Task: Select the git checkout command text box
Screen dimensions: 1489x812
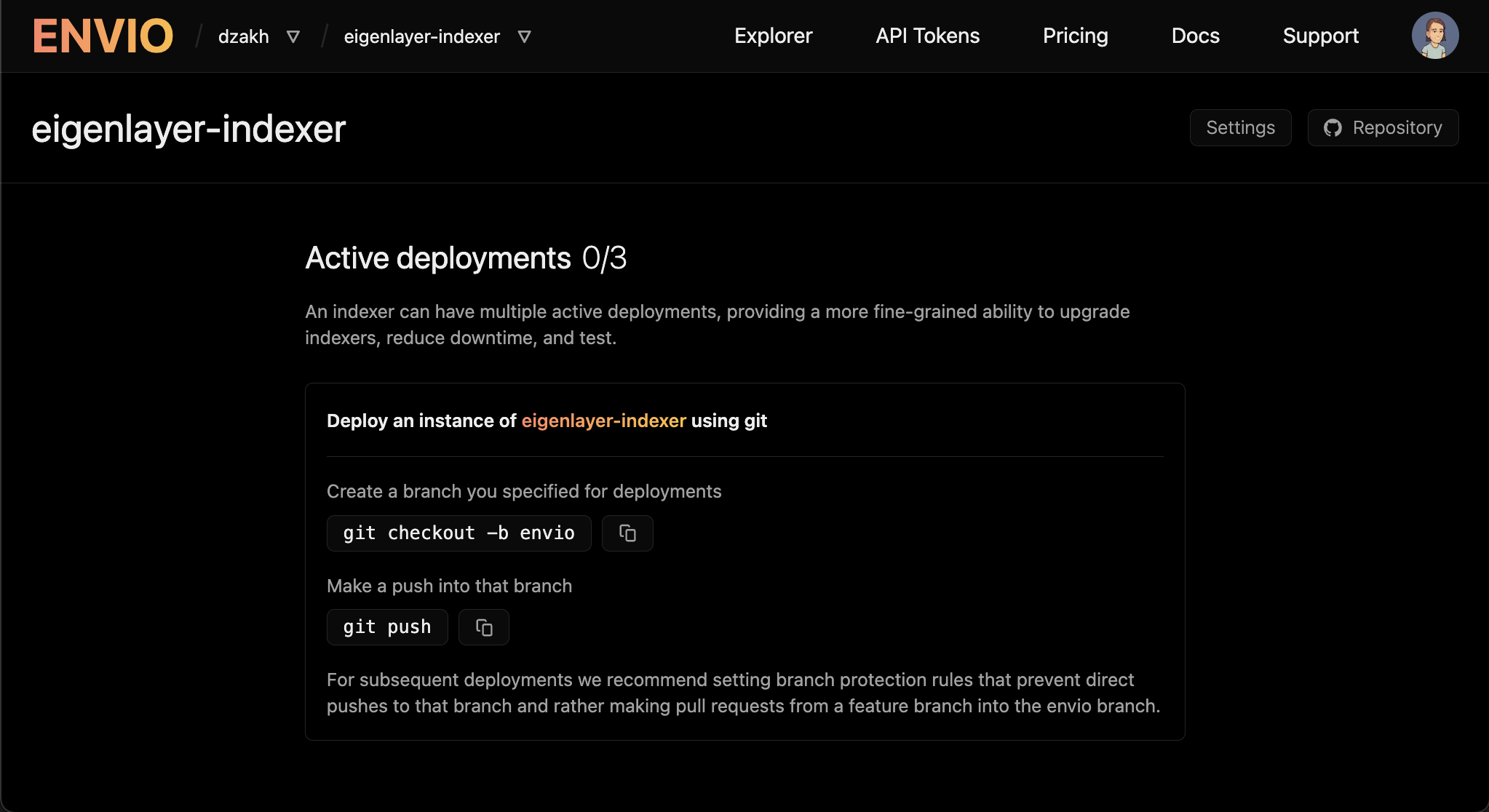Action: click(x=458, y=533)
